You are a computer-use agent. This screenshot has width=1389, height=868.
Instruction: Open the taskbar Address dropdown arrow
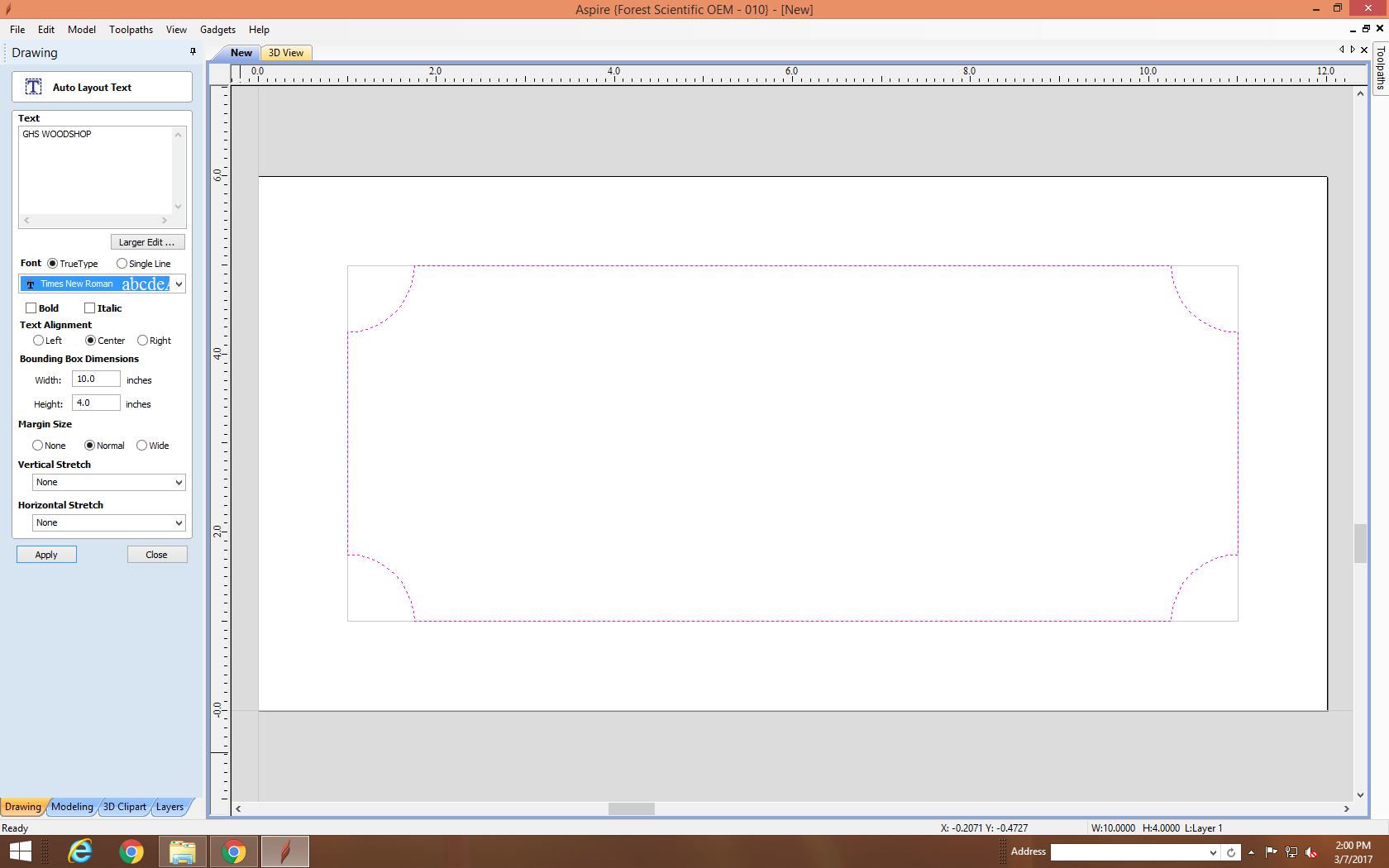(1213, 852)
